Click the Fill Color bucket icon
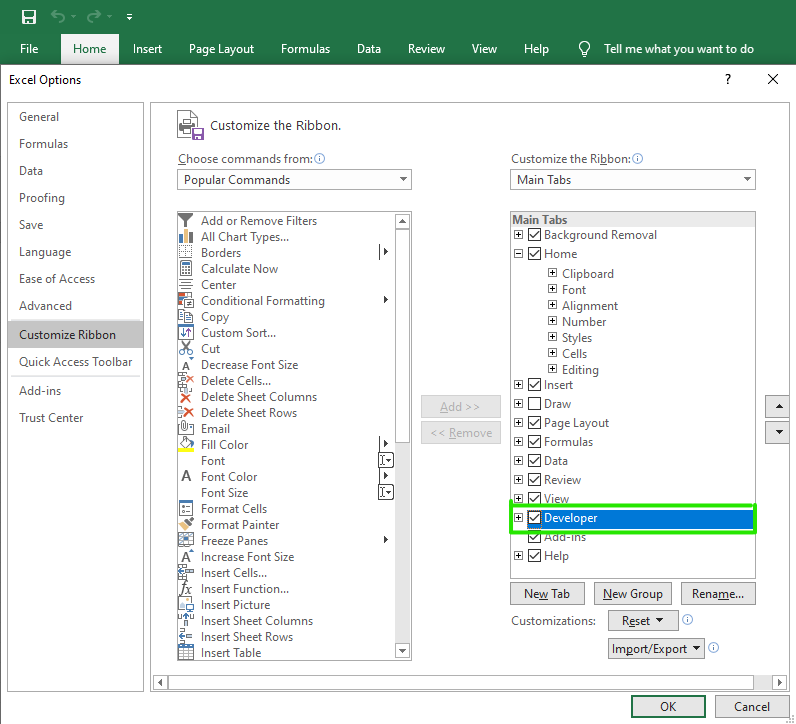This screenshot has width=796, height=724. 186,445
